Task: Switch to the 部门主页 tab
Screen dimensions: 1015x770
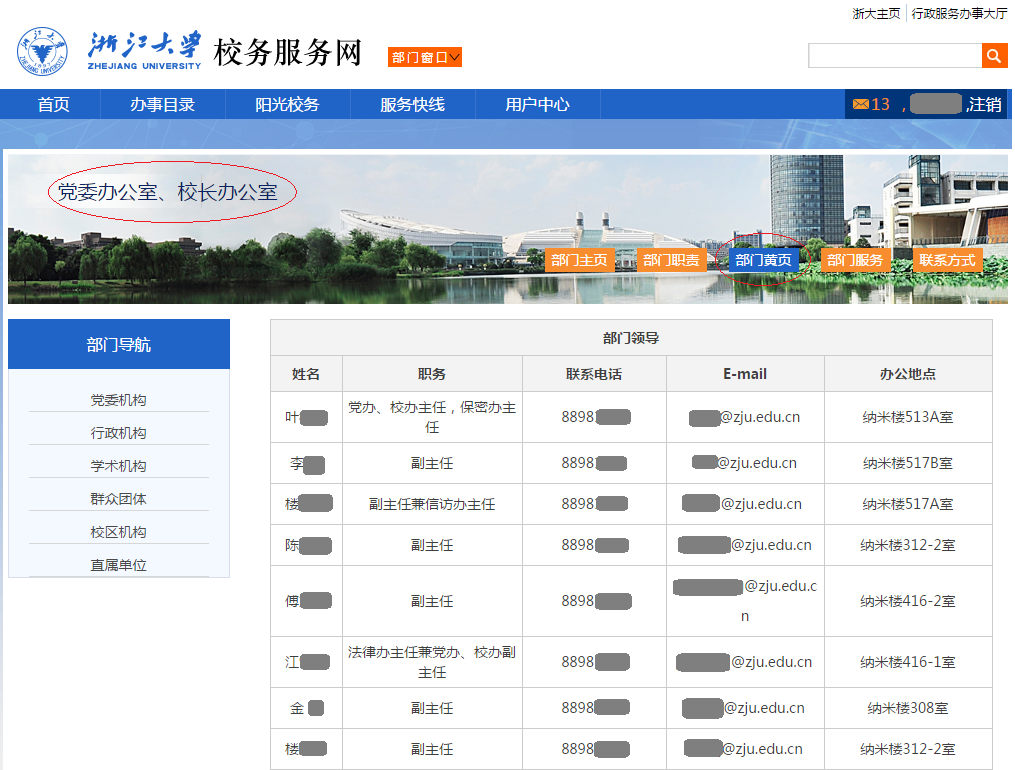Action: click(579, 260)
